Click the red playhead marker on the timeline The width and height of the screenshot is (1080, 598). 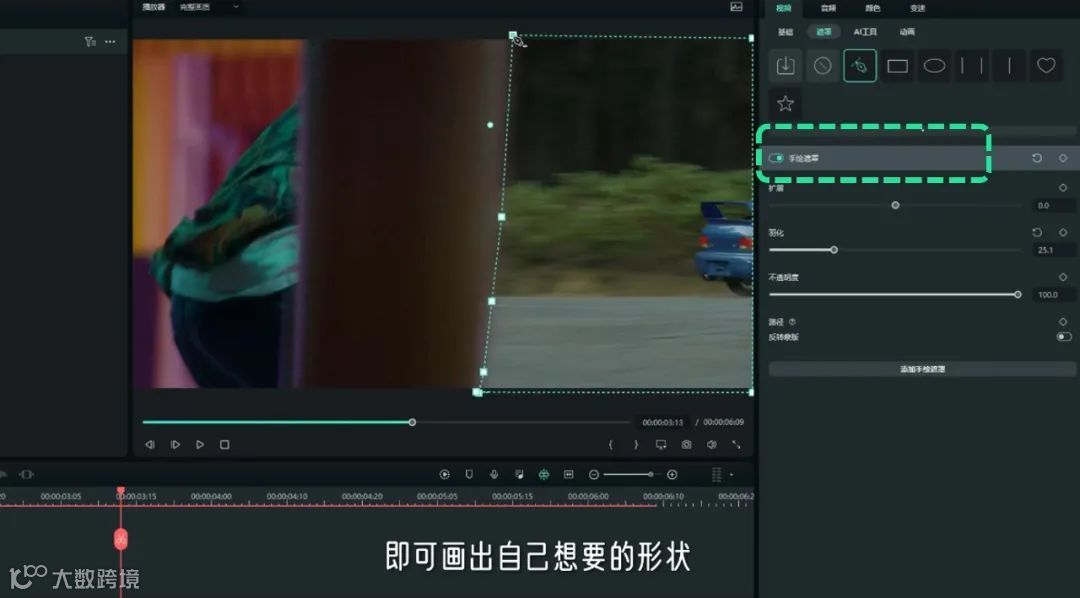pos(121,489)
